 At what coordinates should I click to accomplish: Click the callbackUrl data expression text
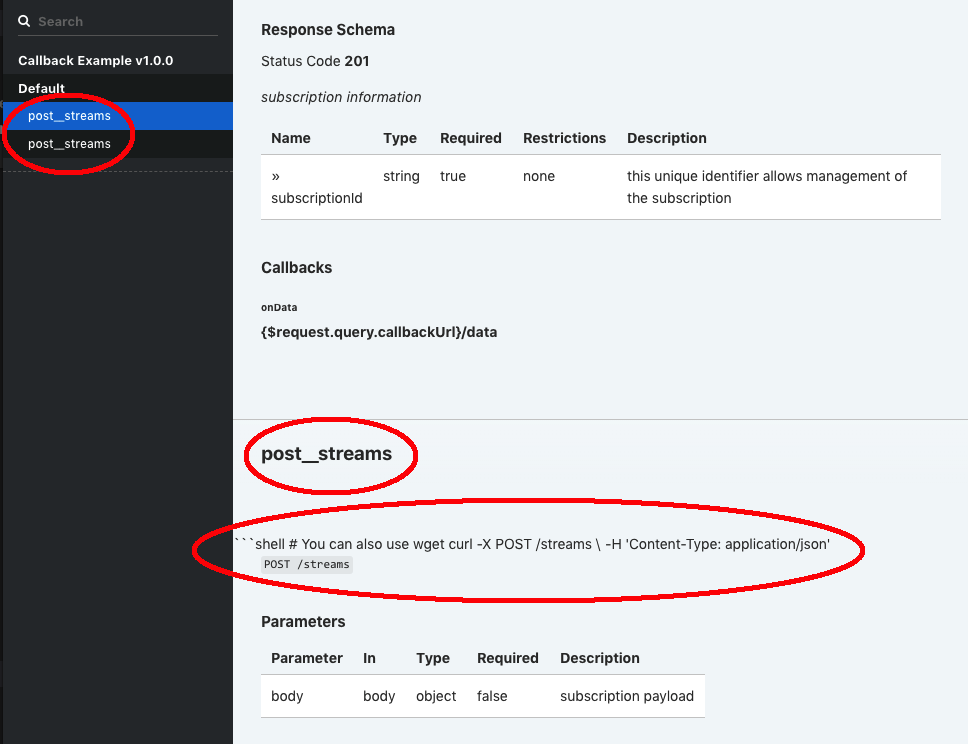click(x=379, y=332)
